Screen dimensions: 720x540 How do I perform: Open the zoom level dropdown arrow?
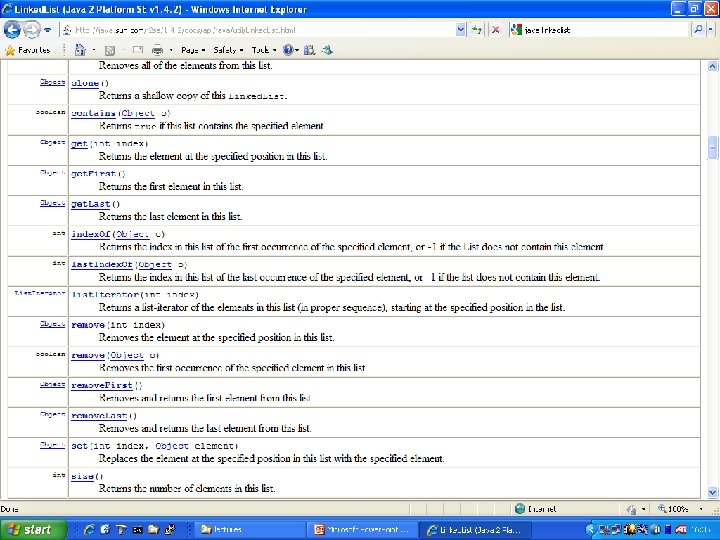(701, 509)
